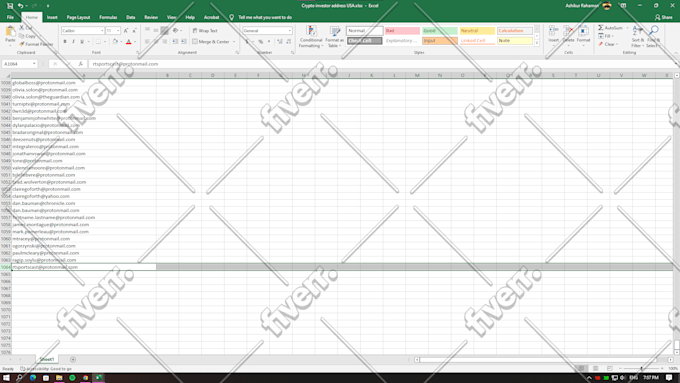The height and width of the screenshot is (383, 680).
Task: Increase font size icon
Action: 126,31
